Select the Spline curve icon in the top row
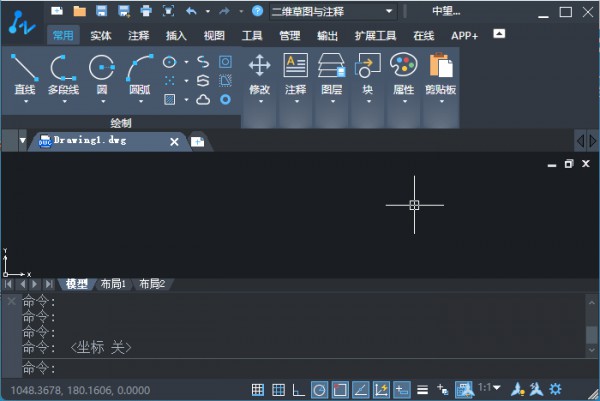 pos(203,62)
